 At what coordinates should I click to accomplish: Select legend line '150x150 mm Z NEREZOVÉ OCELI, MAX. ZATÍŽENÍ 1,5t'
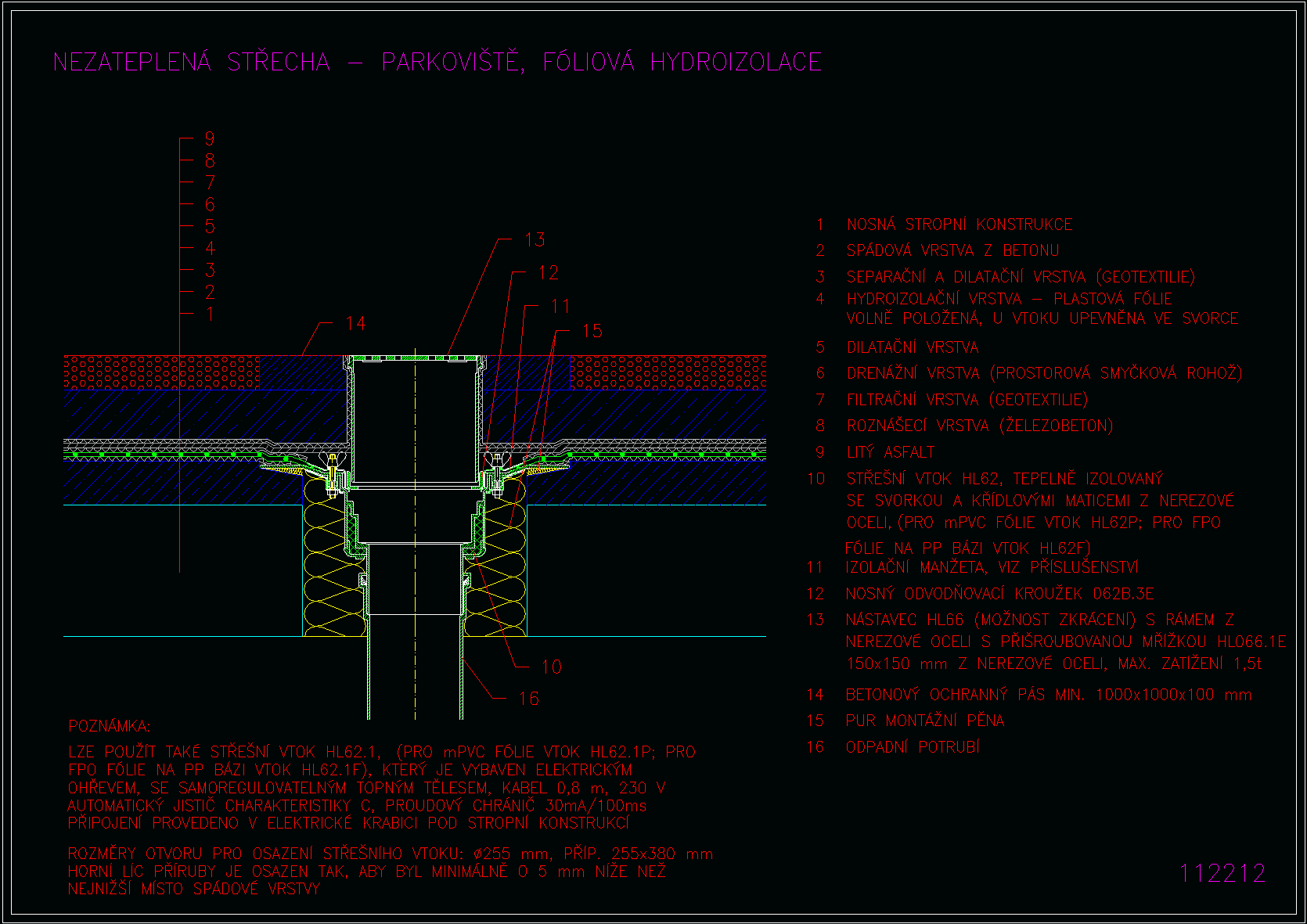[1054, 663]
